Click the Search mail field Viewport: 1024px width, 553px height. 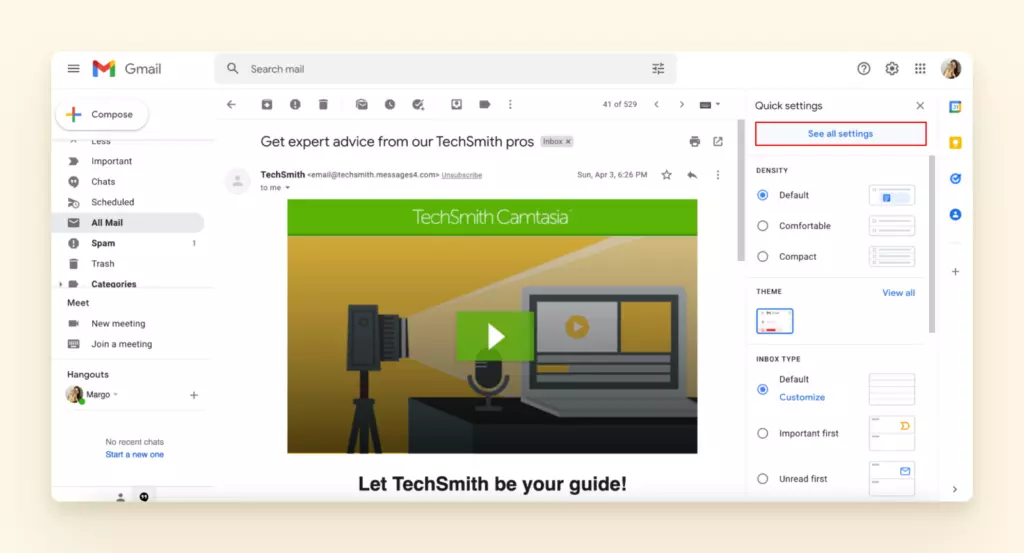[x=446, y=69]
